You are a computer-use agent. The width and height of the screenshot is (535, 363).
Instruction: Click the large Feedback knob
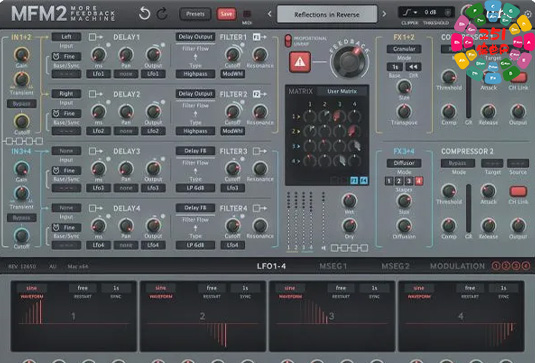pyautogui.click(x=349, y=62)
